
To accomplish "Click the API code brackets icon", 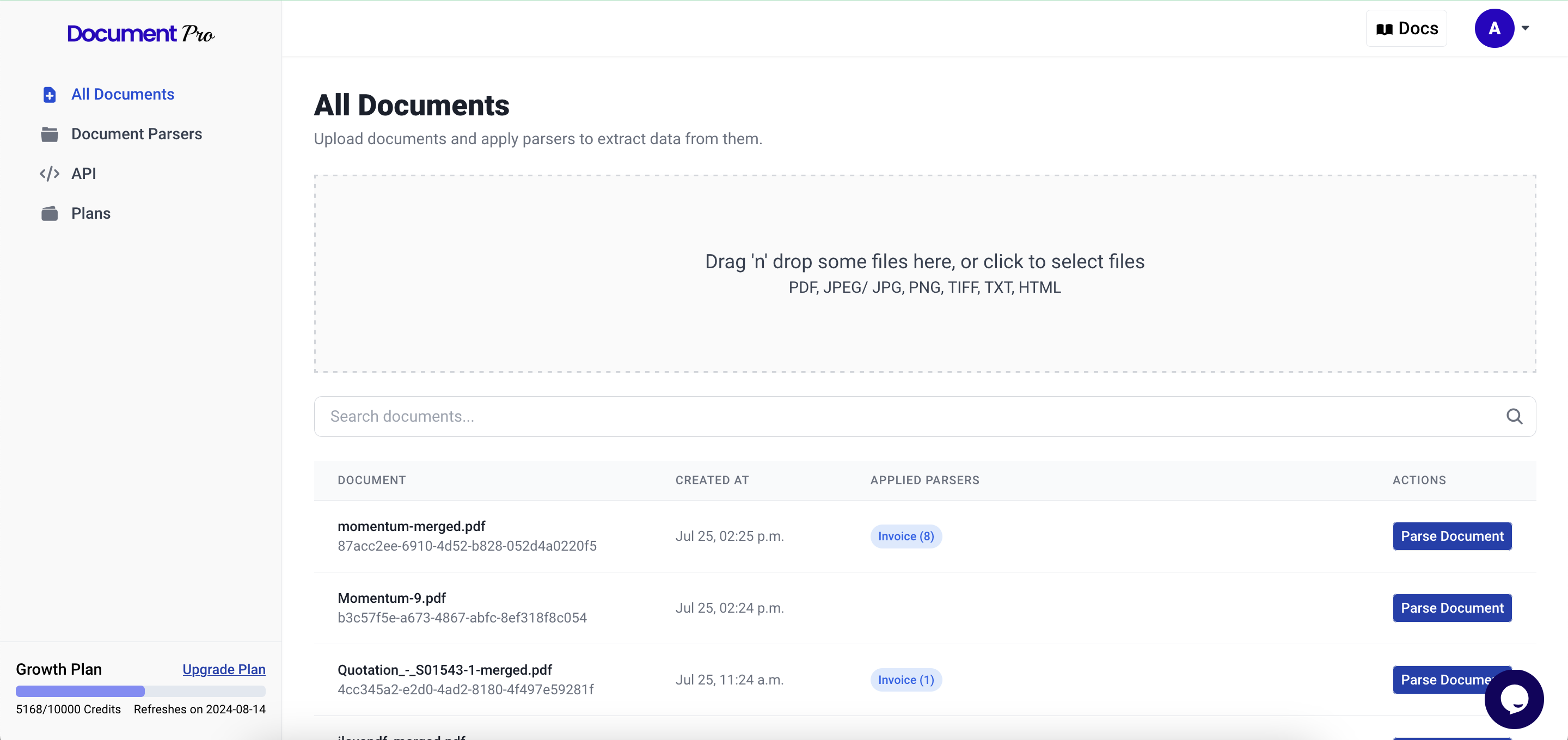I will 50,174.
